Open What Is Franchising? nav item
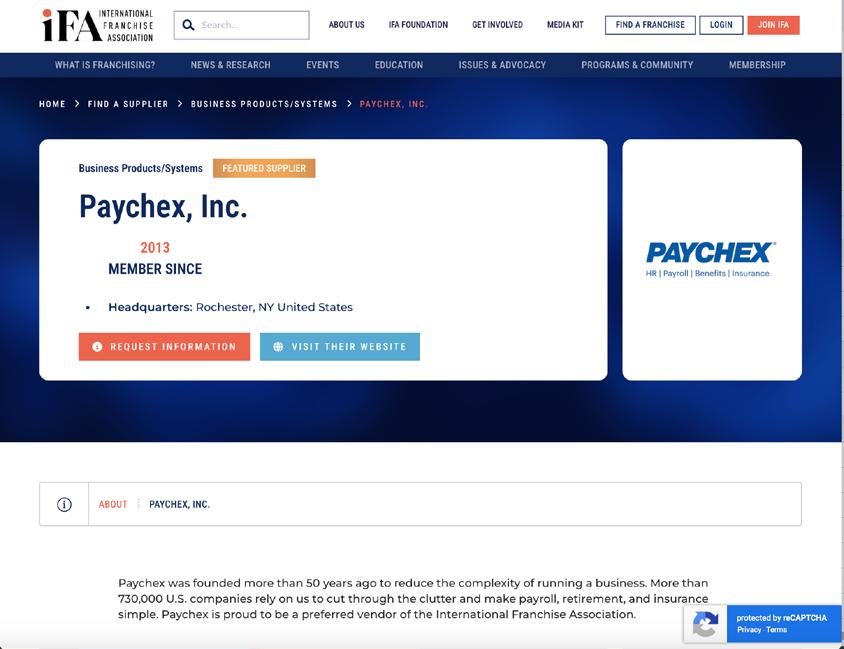This screenshot has width=844, height=649. point(105,65)
